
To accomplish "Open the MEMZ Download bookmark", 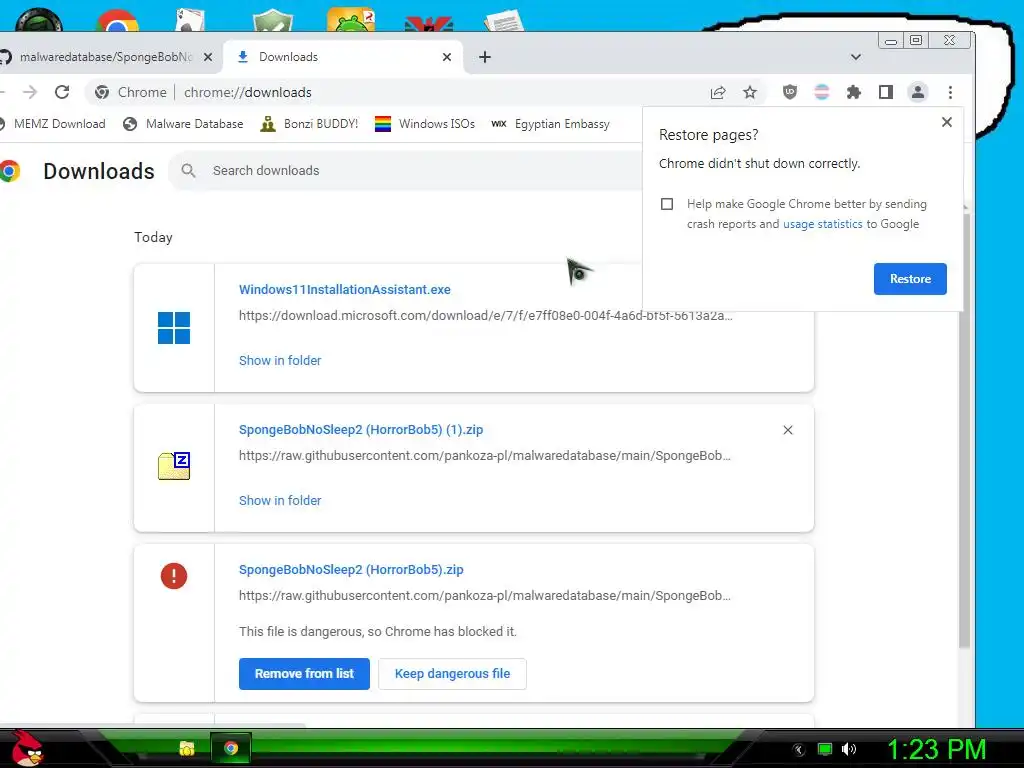I will point(53,123).
